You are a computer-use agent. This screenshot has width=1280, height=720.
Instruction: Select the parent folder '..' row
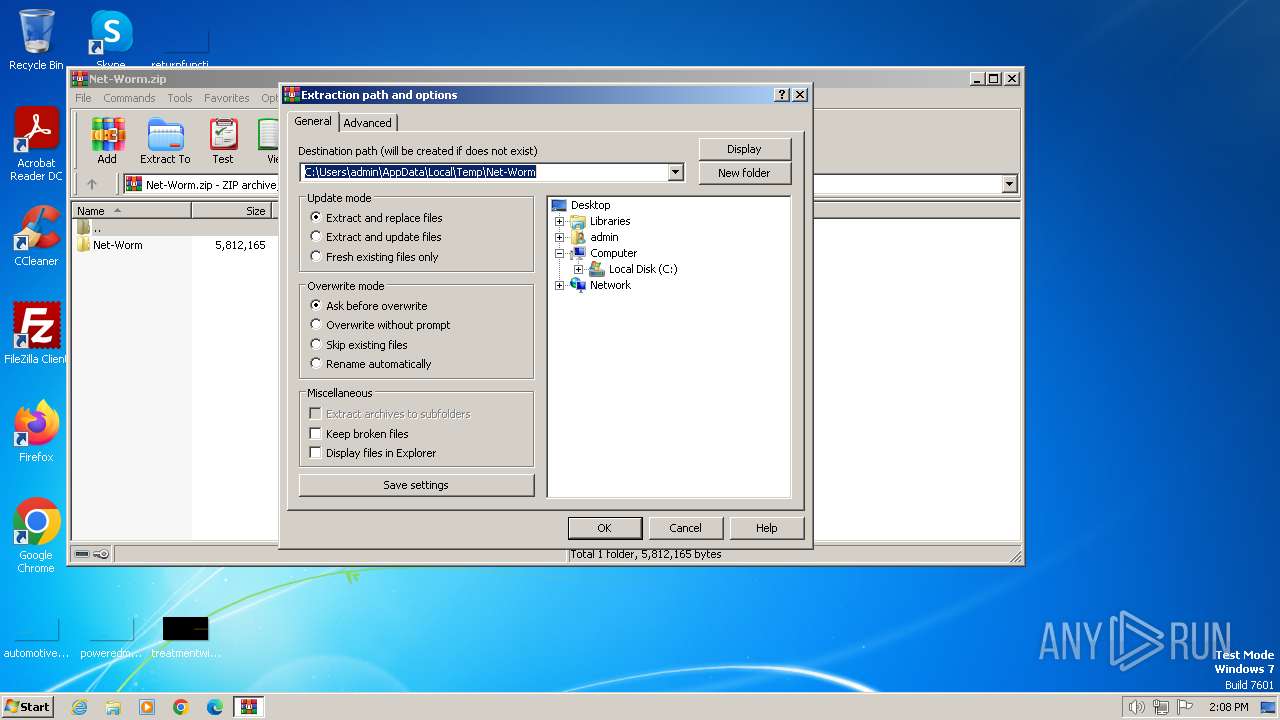coord(174,228)
